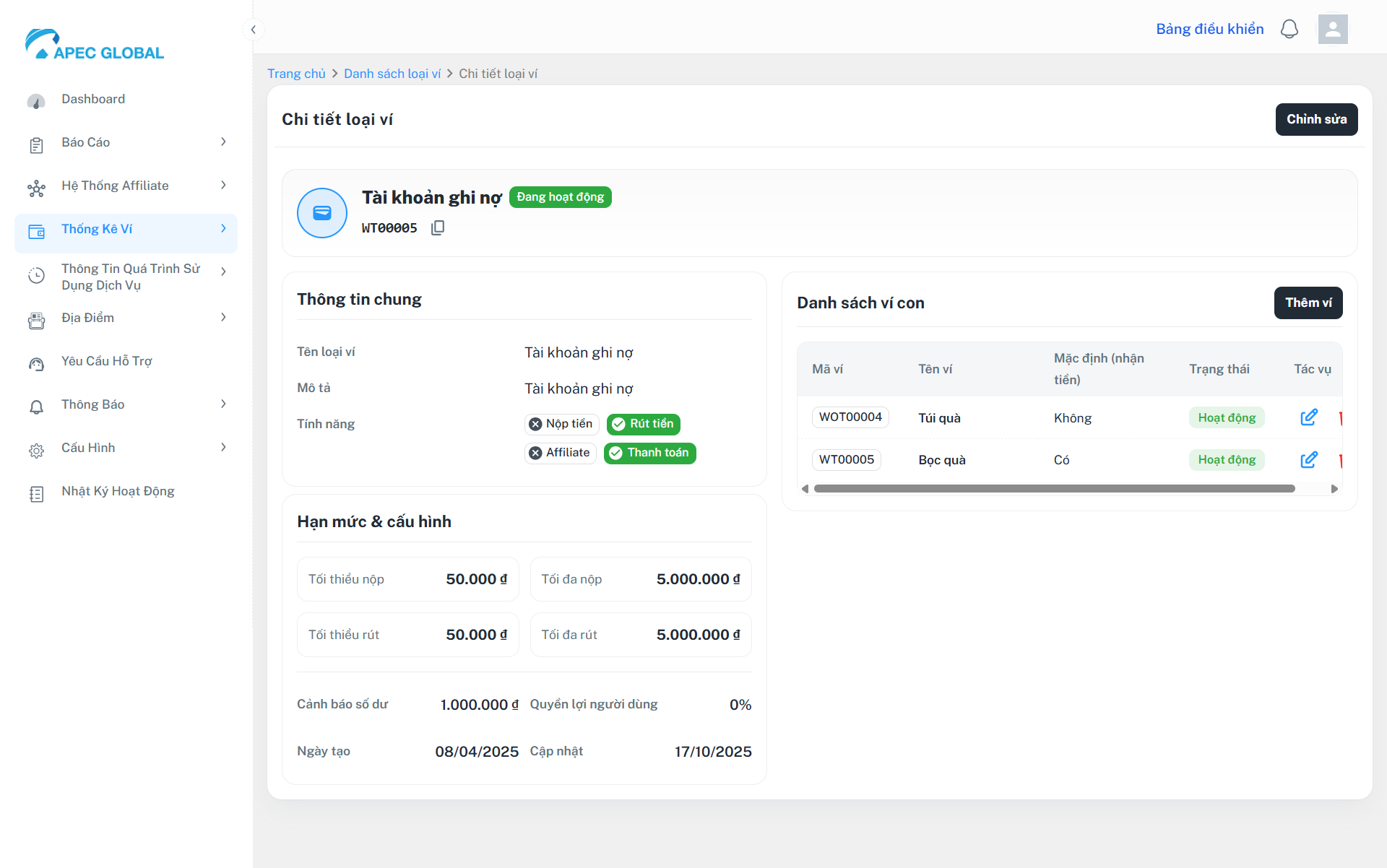Edit the Túi quà wallet row
Image resolution: width=1387 pixels, height=868 pixels.
(x=1308, y=417)
